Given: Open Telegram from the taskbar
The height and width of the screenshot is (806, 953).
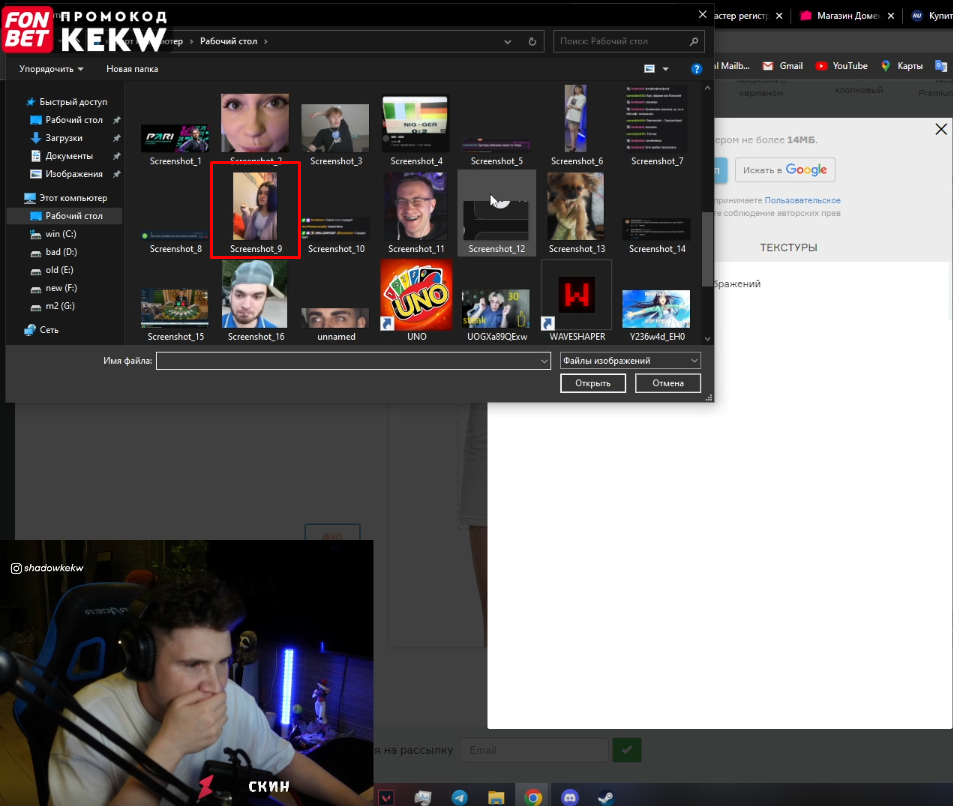Looking at the screenshot, I should point(459,797).
